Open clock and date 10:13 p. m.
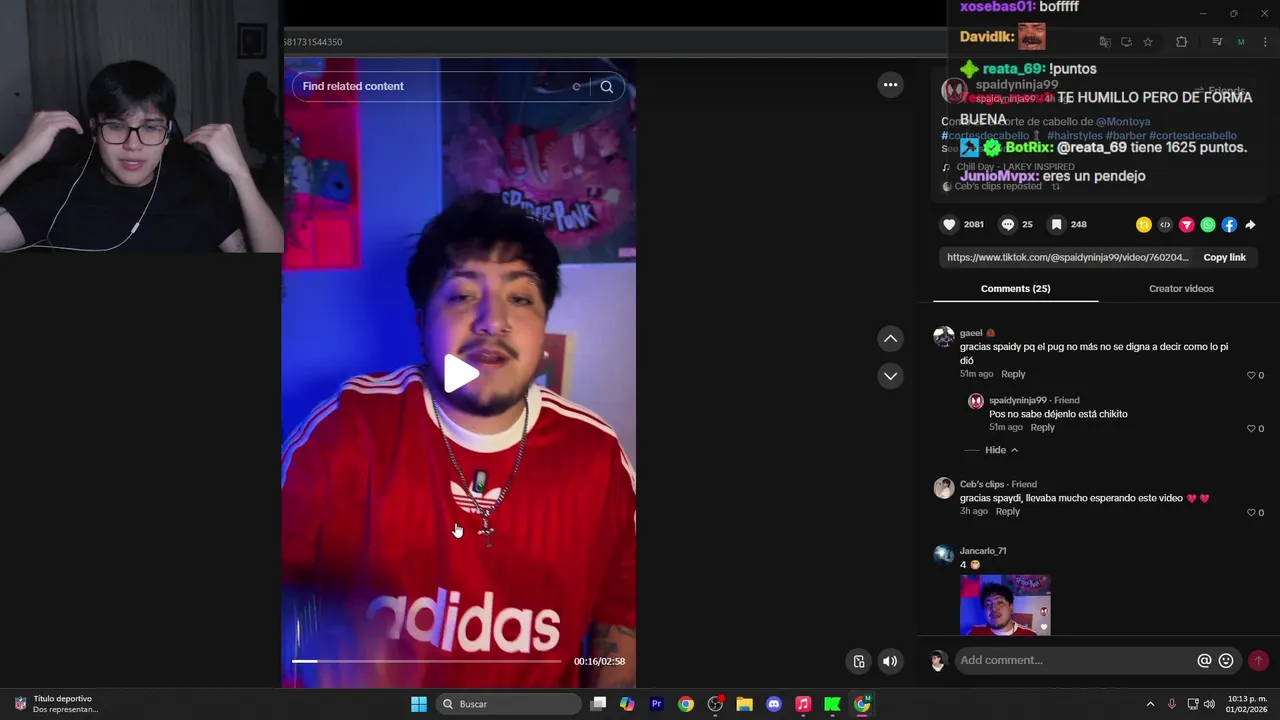1280x720 pixels. pos(1247,704)
